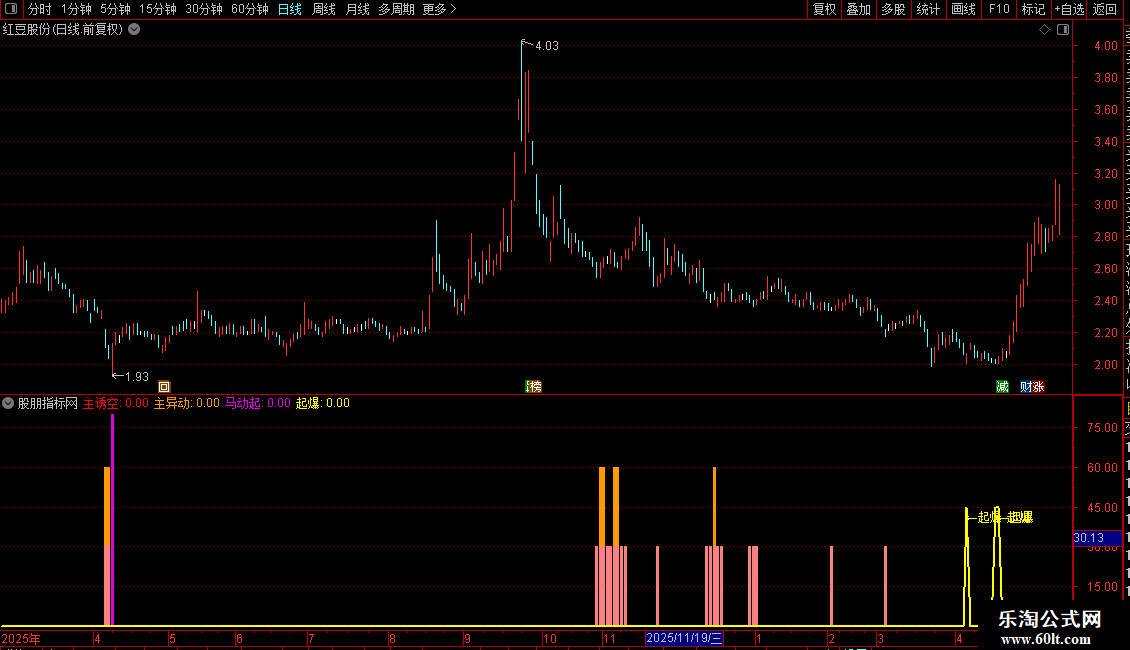Click the green 减 marker
Viewport: 1130px width, 650px height.
click(x=1002, y=387)
